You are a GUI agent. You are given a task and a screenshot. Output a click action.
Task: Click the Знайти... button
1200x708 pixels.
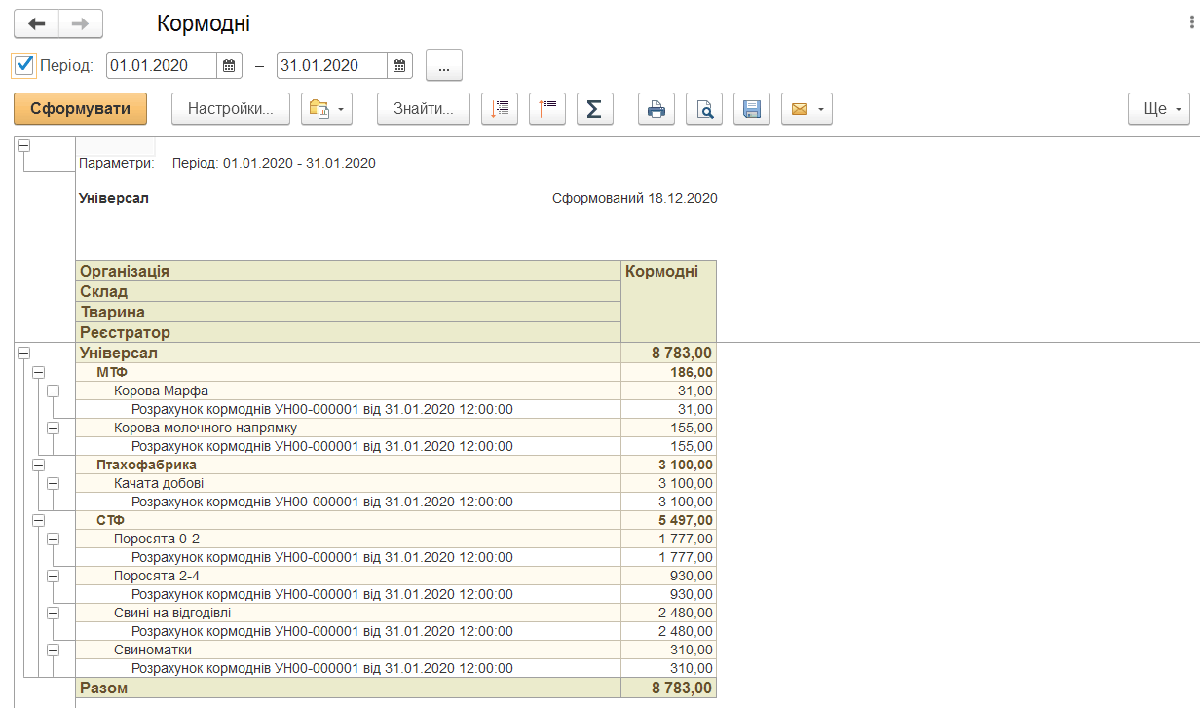click(x=423, y=109)
